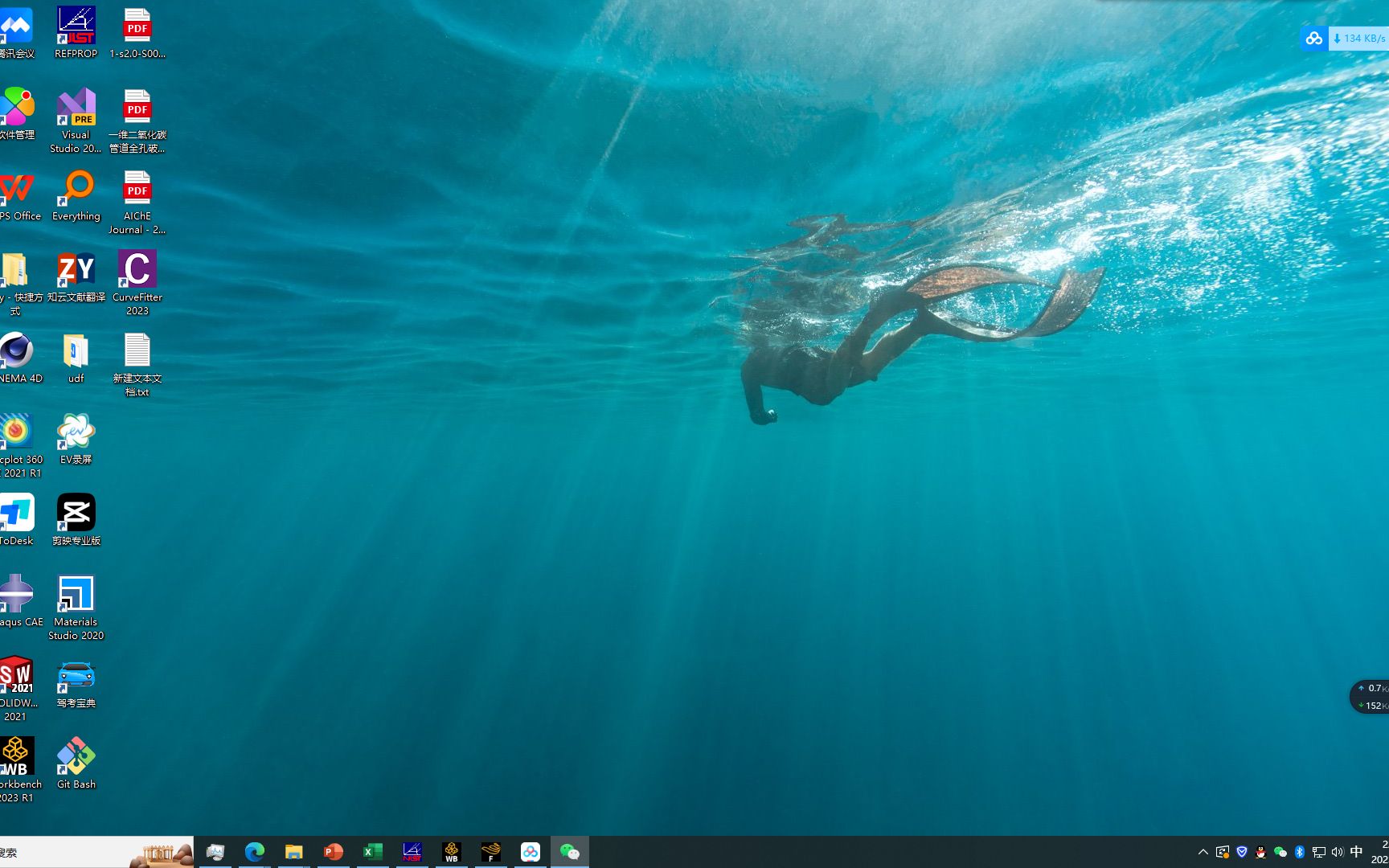Open the volume speaker tray icon
Image resolution: width=1389 pixels, height=868 pixels.
pos(1338,852)
